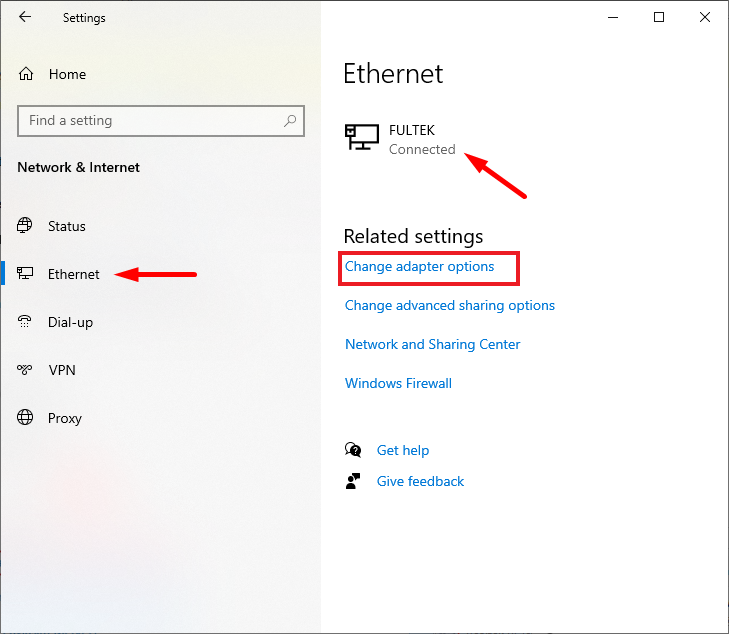The height and width of the screenshot is (634, 729).
Task: Maximize the Settings window
Action: [x=659, y=17]
